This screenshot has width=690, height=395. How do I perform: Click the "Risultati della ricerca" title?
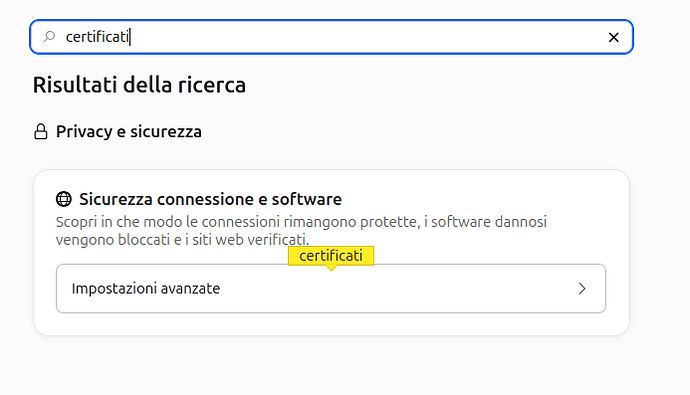(139, 85)
